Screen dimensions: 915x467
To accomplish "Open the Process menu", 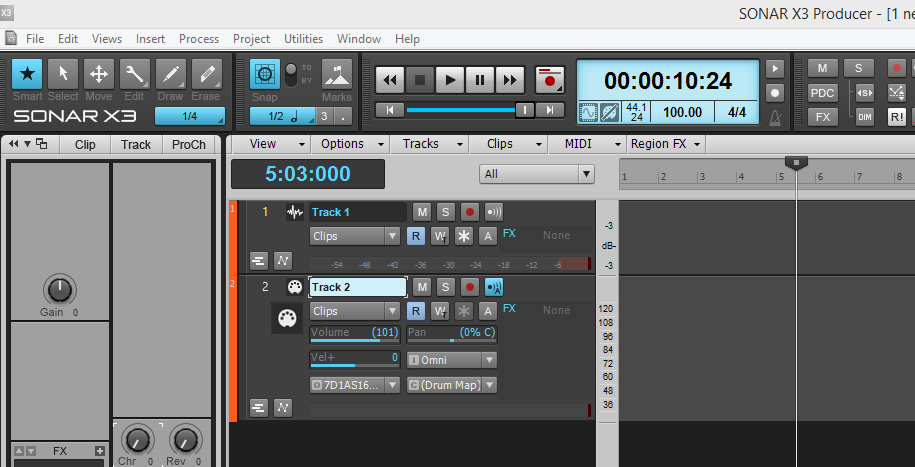I will click(x=199, y=39).
